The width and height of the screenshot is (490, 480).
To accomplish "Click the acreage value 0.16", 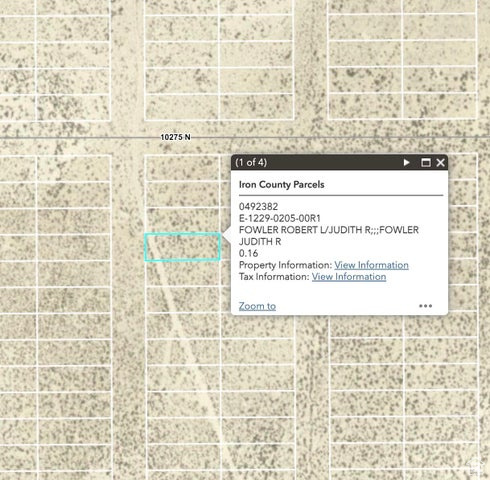I will 248,253.
